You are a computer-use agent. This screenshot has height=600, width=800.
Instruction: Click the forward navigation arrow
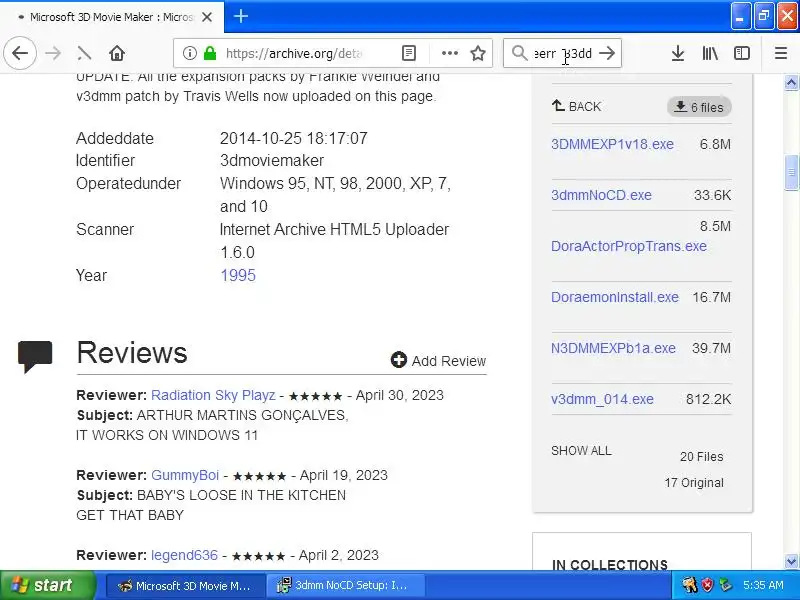(x=53, y=53)
